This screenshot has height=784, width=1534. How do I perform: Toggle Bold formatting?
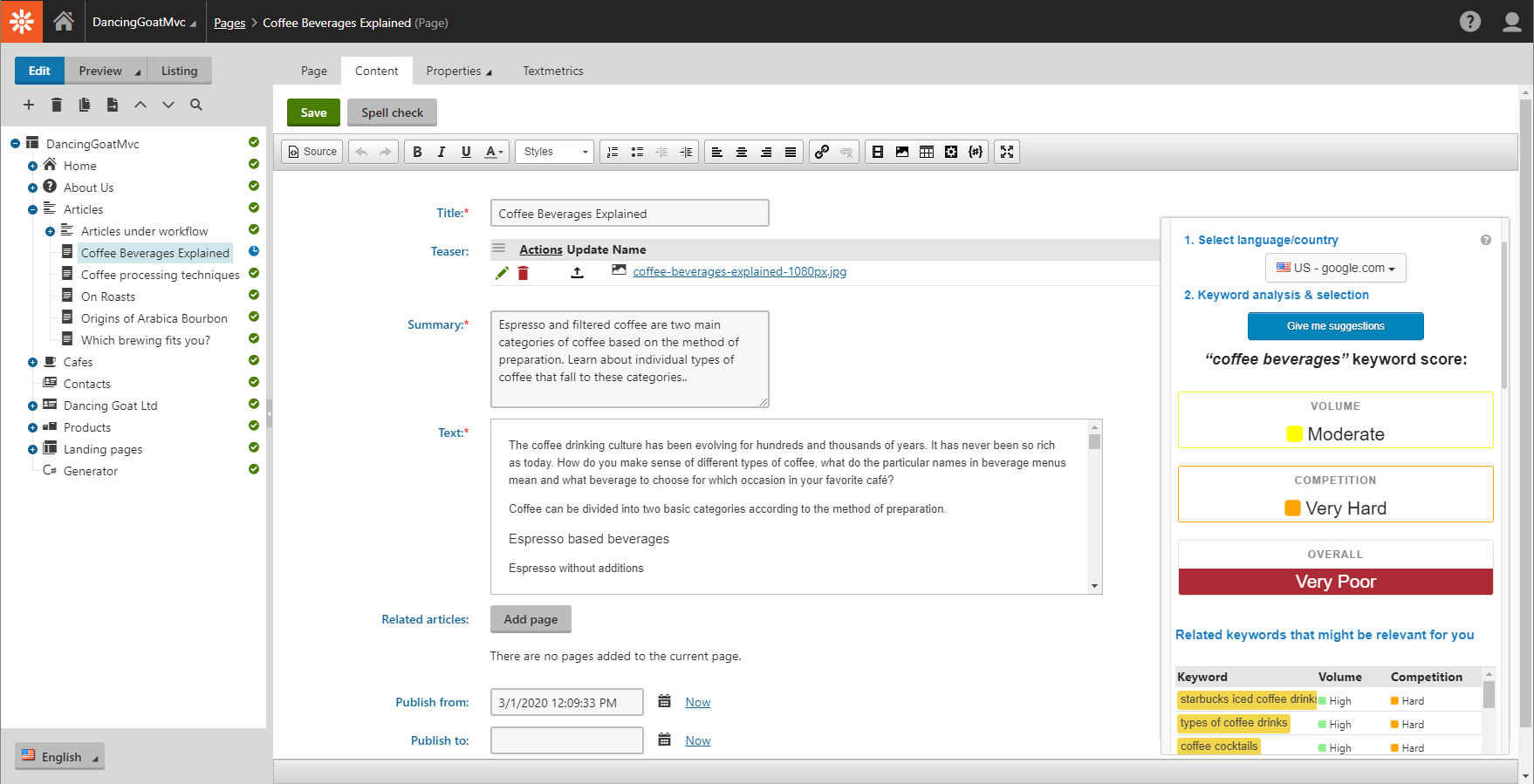coord(417,152)
